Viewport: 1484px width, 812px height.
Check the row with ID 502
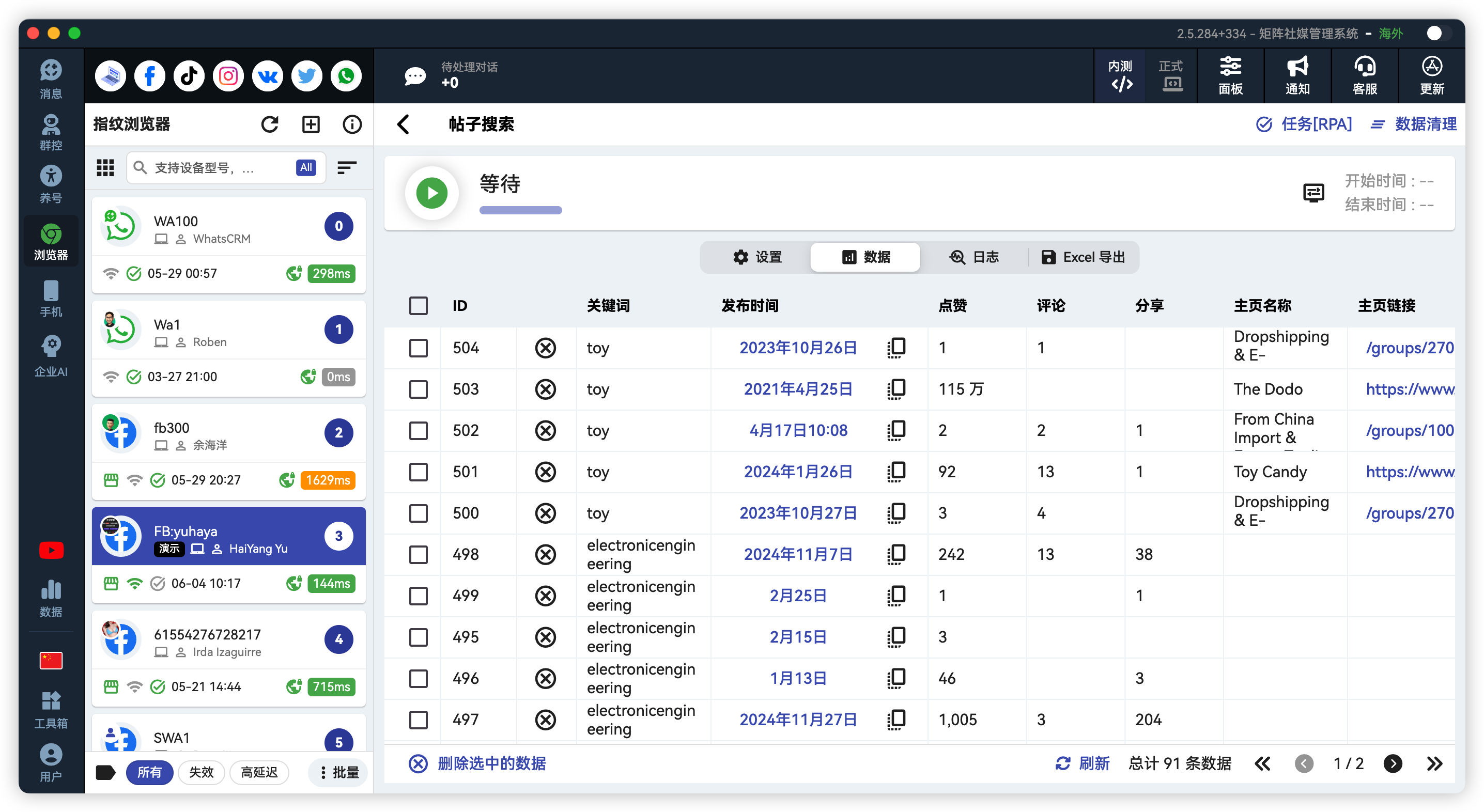coord(418,430)
